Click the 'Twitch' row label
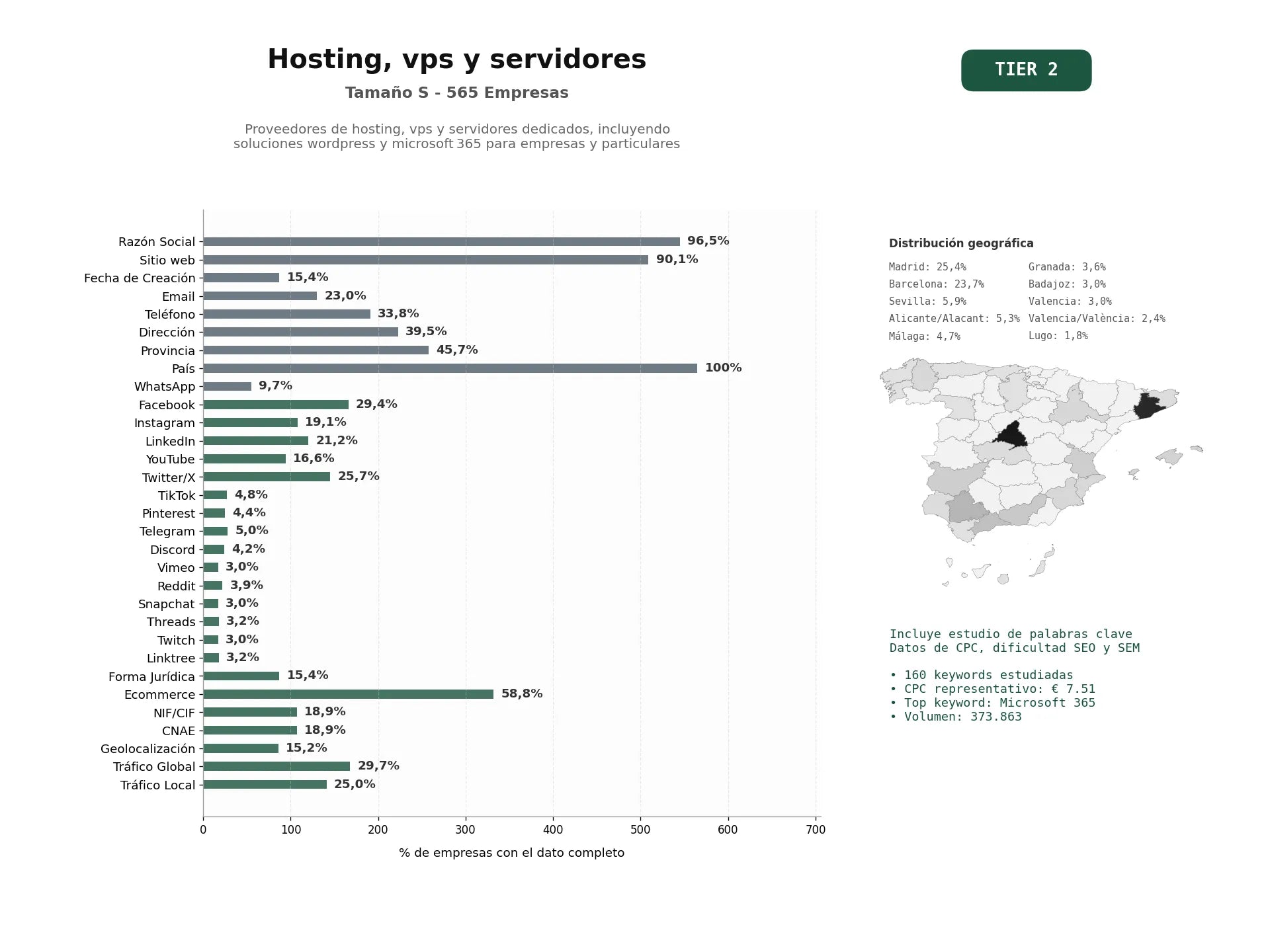Image resolution: width=1270 pixels, height=952 pixels. tap(176, 640)
